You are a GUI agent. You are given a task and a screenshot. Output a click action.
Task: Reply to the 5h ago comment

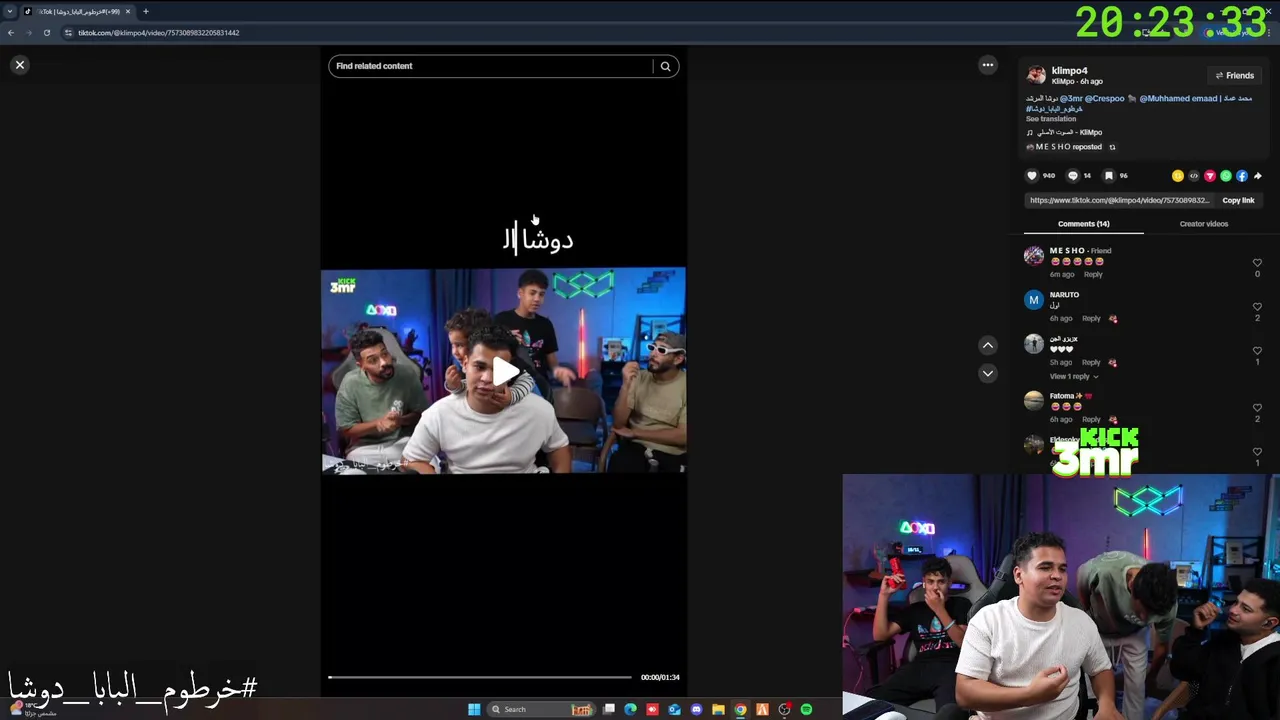click(x=1091, y=362)
